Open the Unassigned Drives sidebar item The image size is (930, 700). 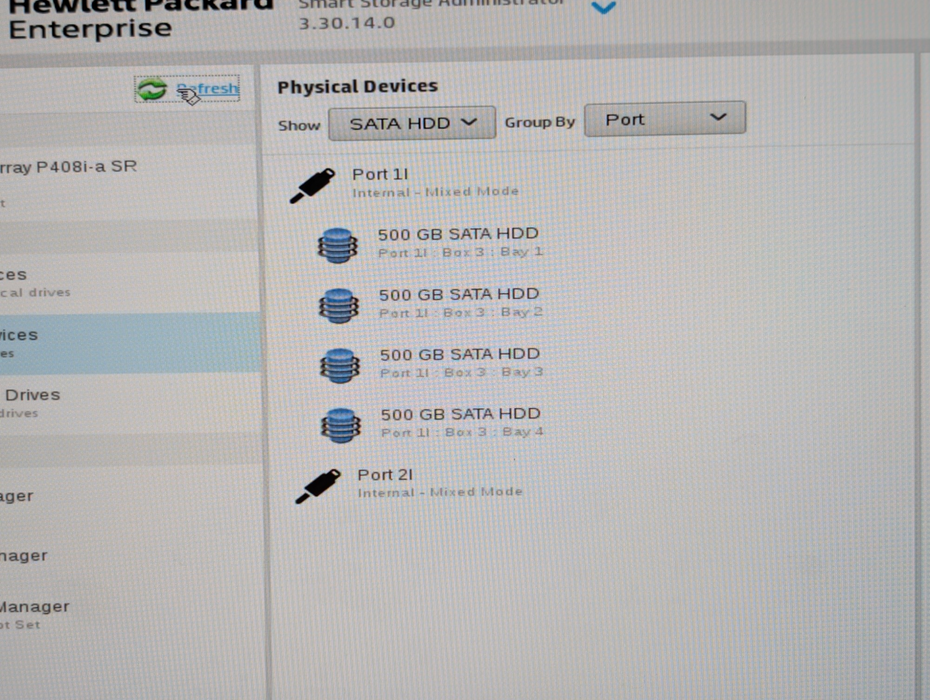coord(129,402)
